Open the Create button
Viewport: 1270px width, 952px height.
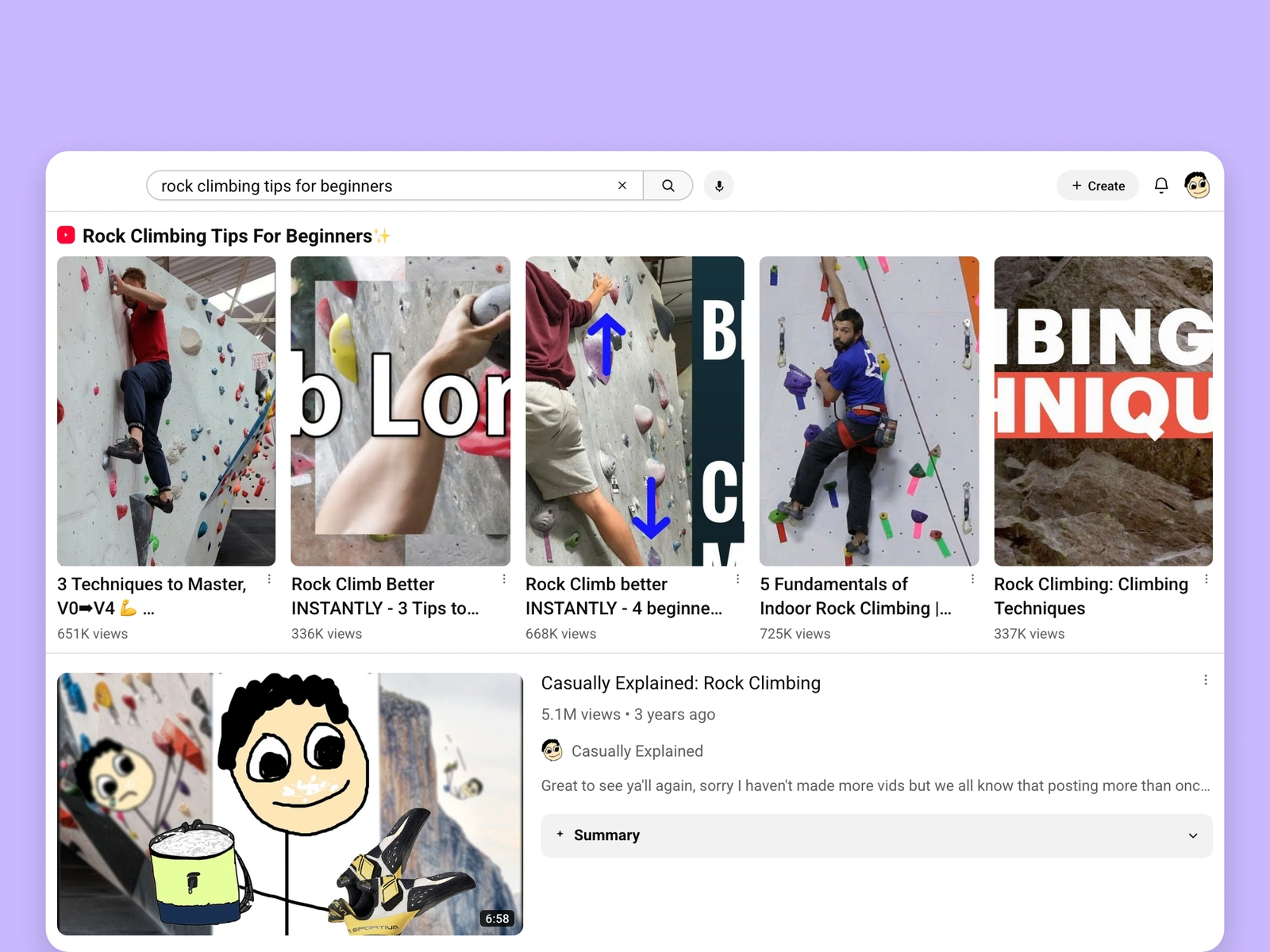pos(1098,186)
